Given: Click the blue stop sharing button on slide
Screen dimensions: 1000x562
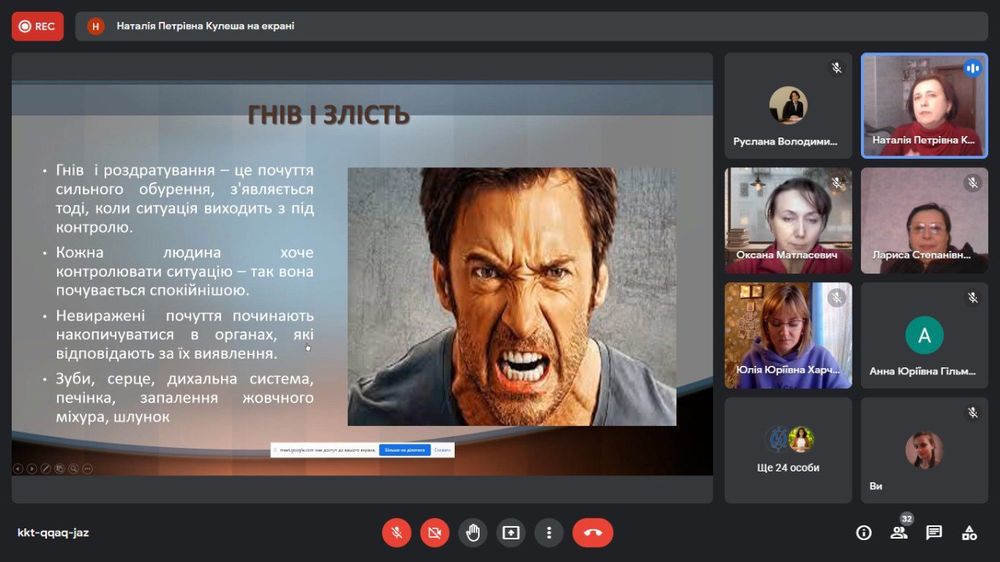Looking at the screenshot, I should coord(404,451).
